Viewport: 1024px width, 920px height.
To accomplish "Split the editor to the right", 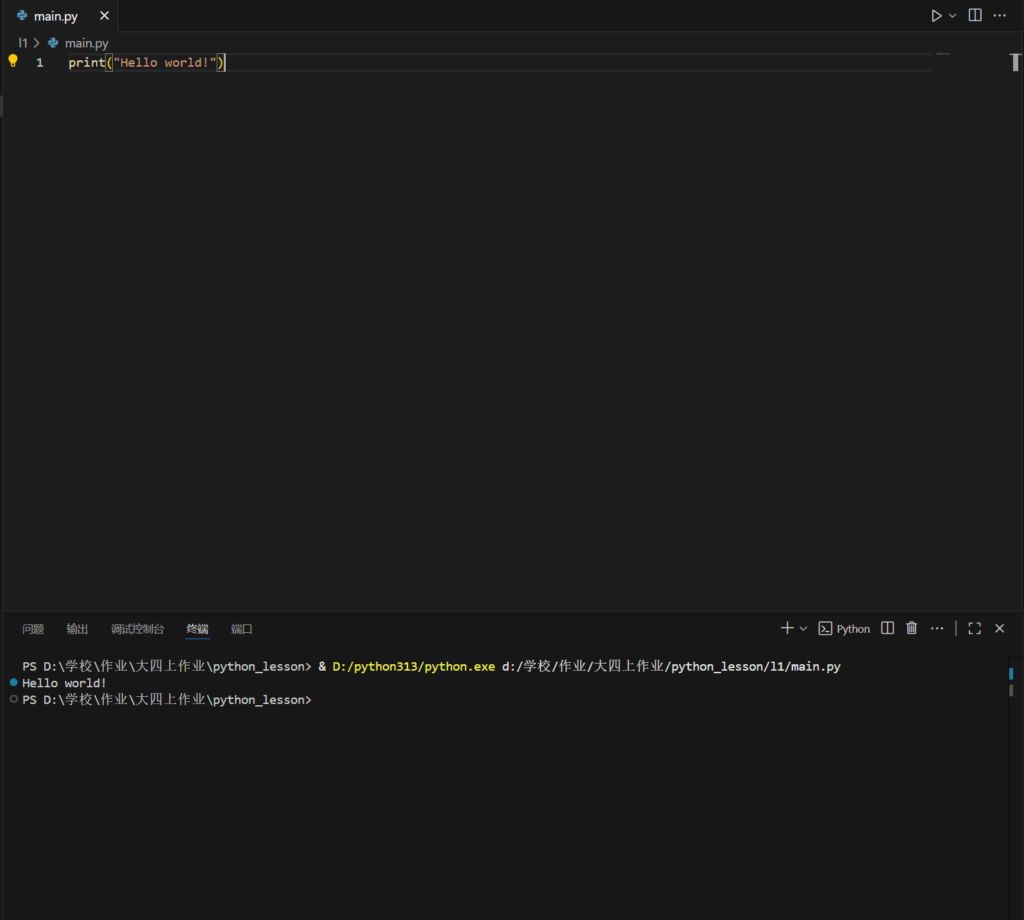I will 975,16.
